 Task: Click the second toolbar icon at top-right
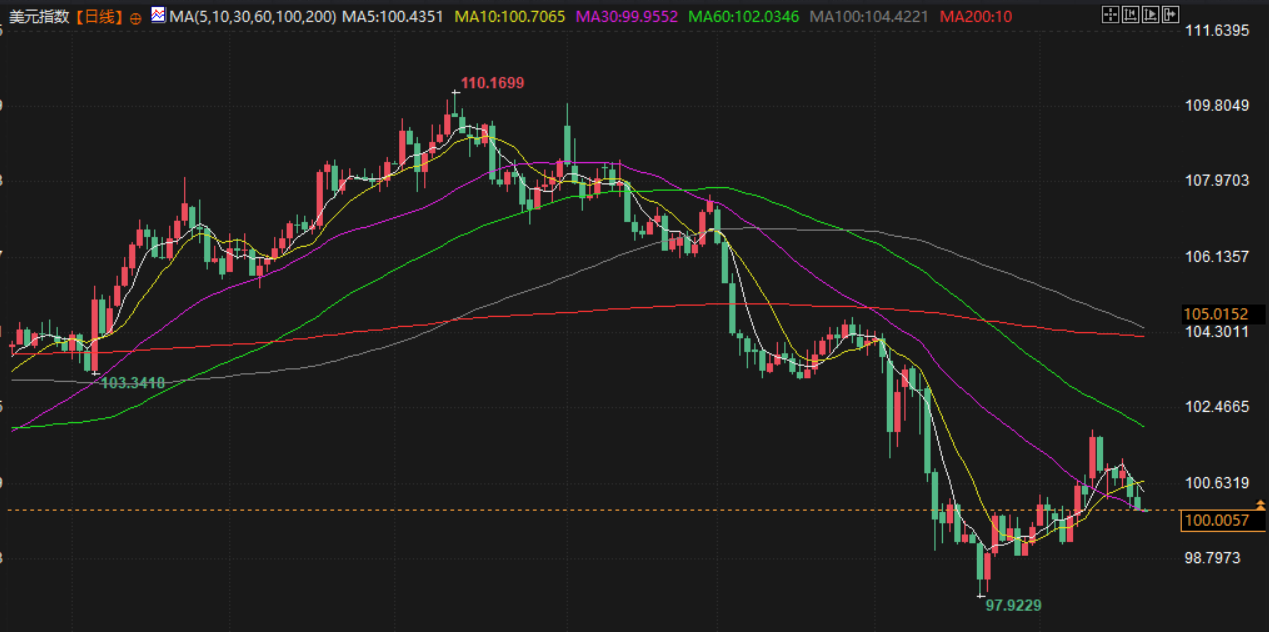tap(1130, 14)
